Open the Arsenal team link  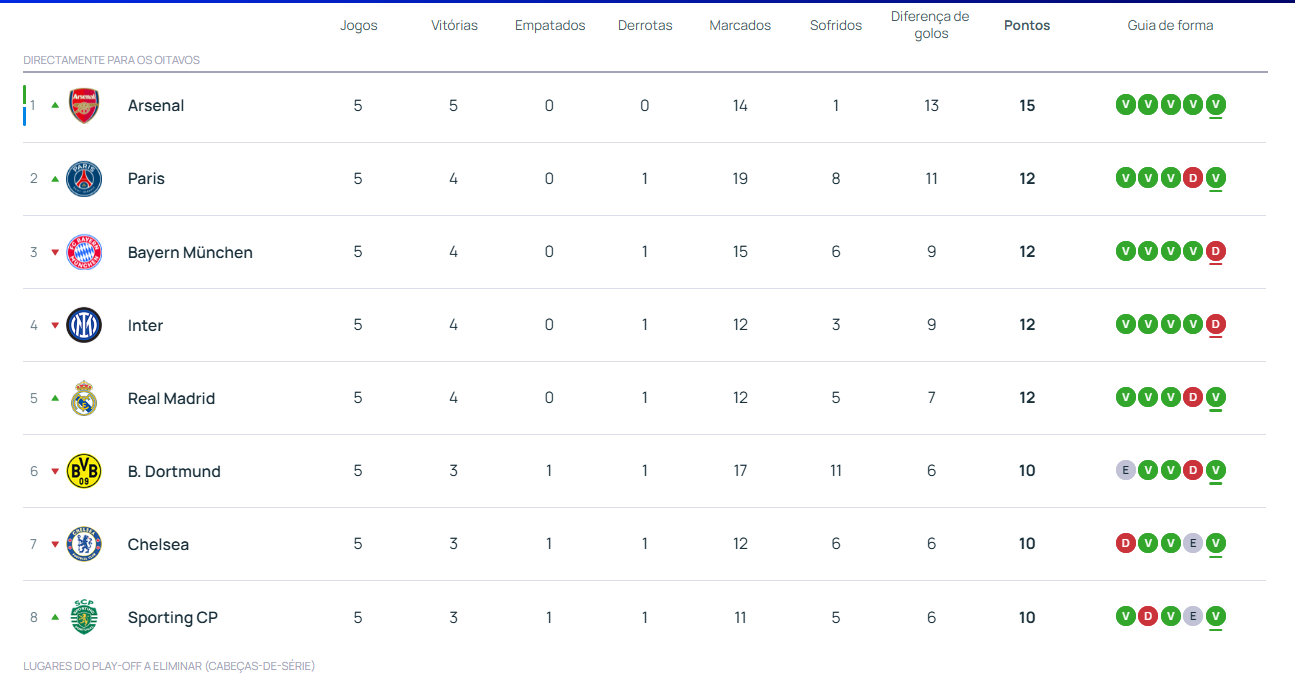(156, 106)
